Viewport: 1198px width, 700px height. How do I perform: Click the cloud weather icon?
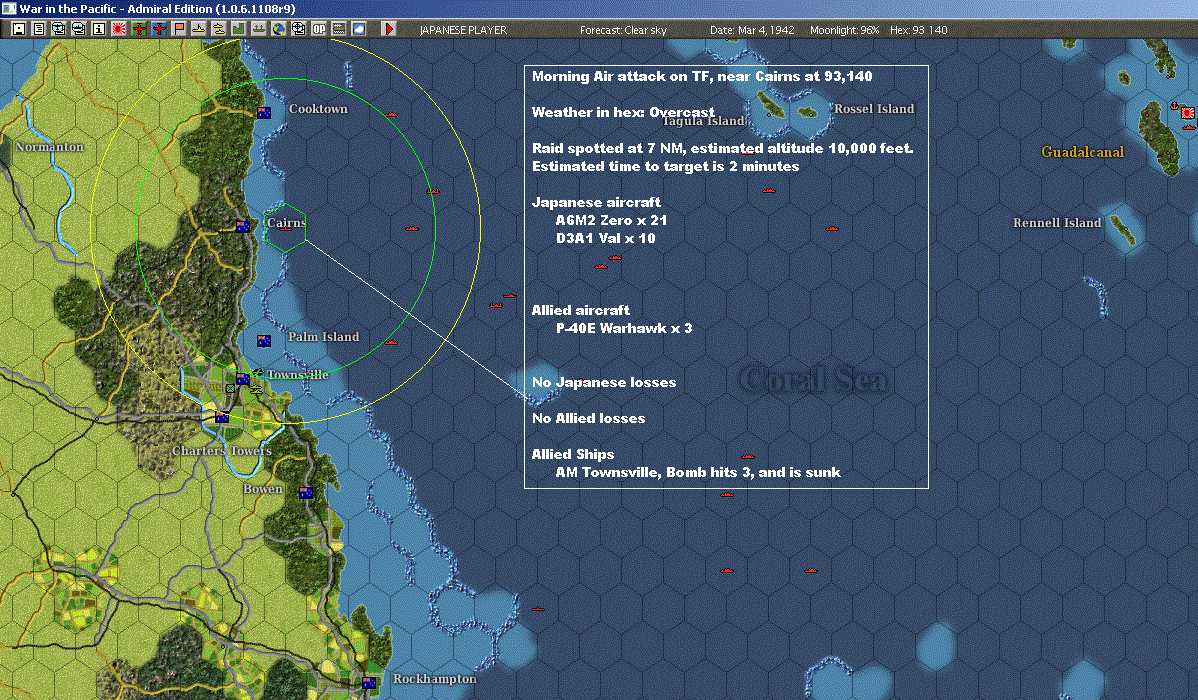tap(358, 29)
